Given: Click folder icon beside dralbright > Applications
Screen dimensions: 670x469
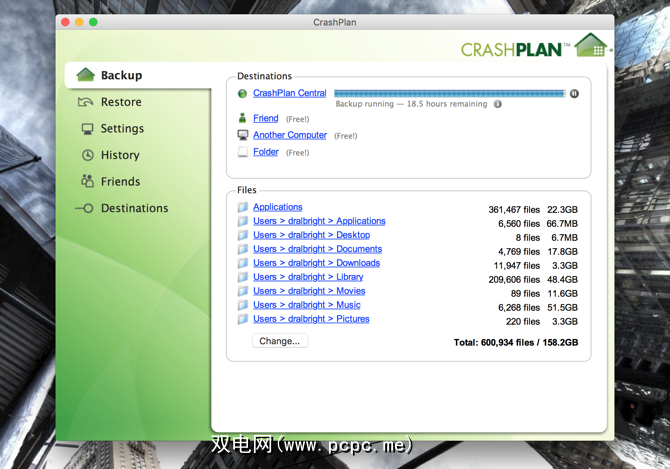Looking at the screenshot, I should tap(243, 221).
